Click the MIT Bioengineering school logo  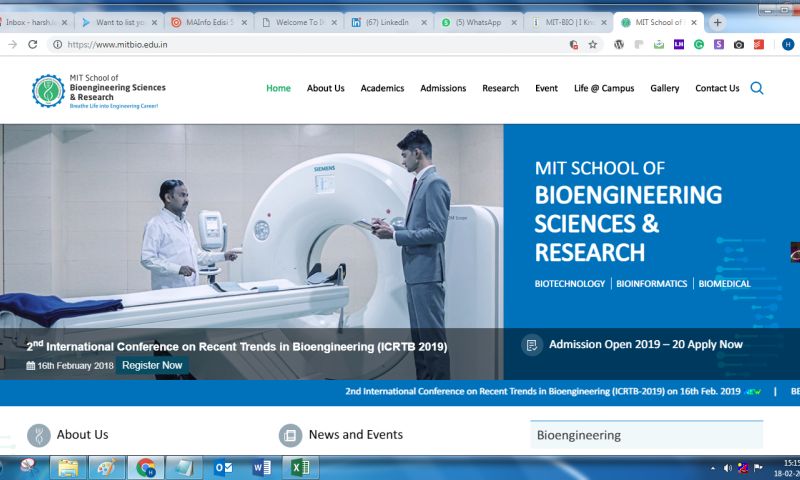[98, 90]
